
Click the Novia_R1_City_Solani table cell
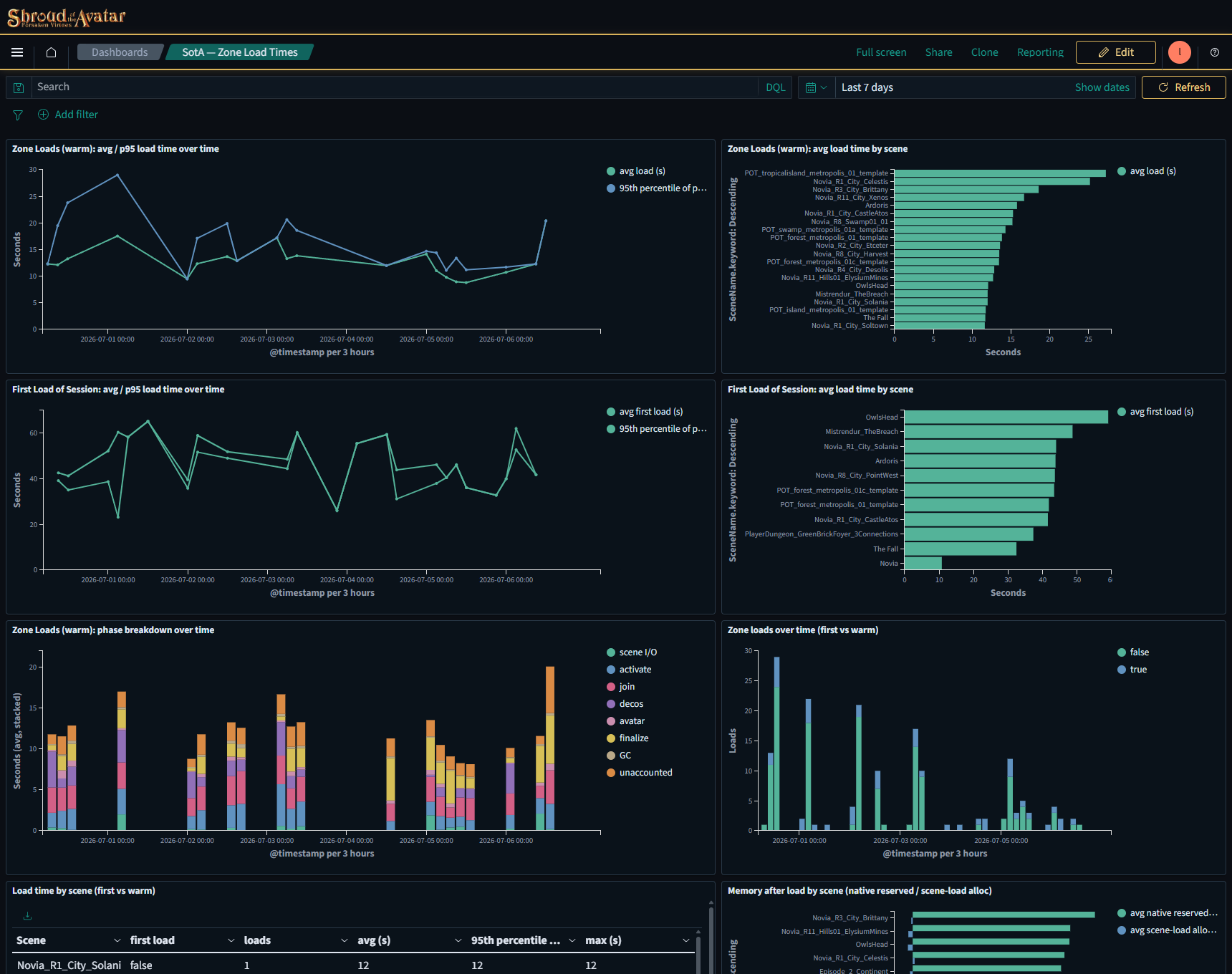point(69,965)
